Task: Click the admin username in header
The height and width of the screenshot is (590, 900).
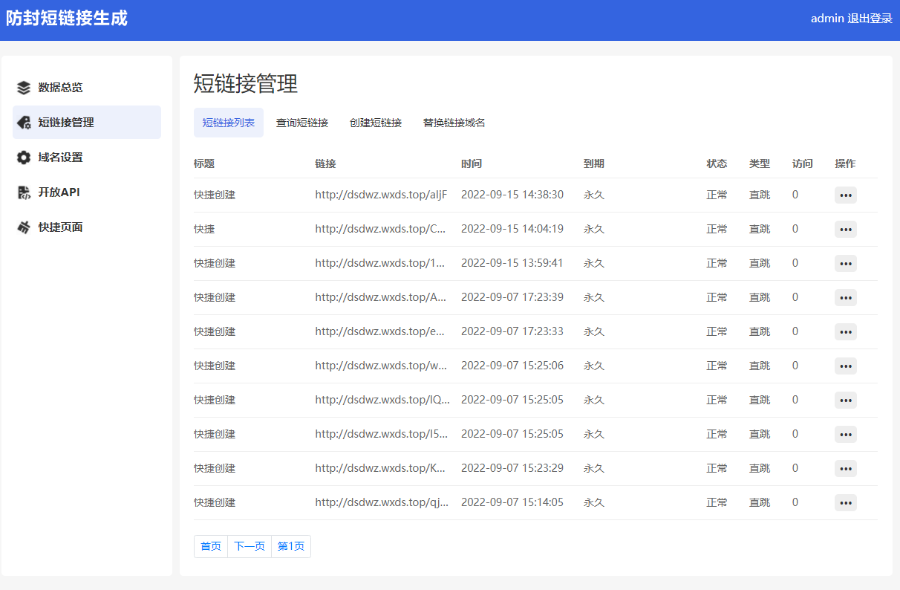Action: pos(827,18)
